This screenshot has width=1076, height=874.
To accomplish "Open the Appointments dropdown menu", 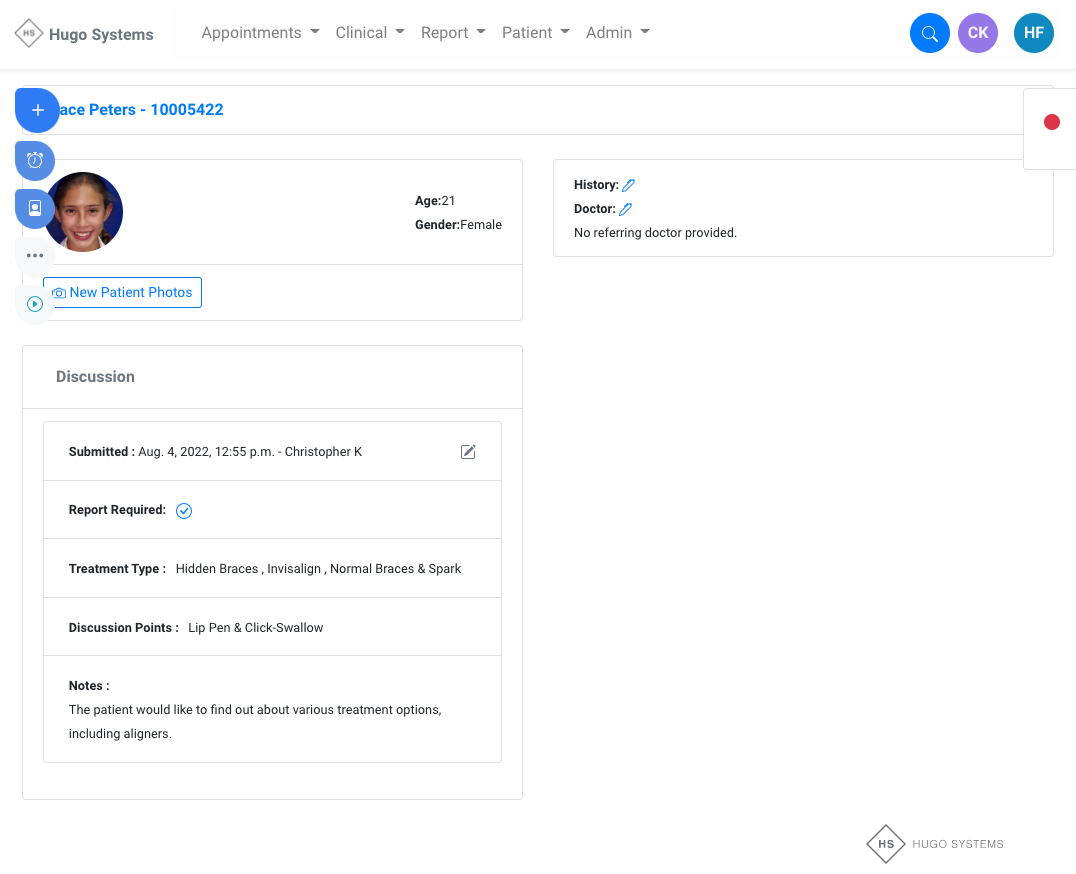I will (260, 33).
